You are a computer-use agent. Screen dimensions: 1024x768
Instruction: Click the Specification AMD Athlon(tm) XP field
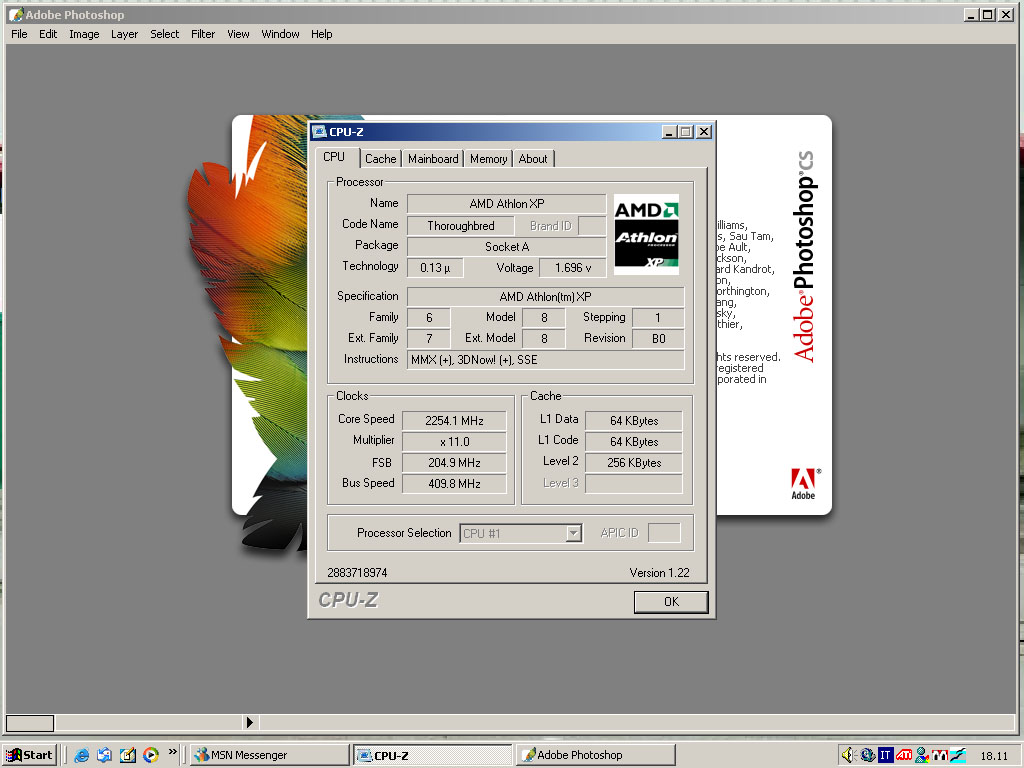tap(545, 296)
